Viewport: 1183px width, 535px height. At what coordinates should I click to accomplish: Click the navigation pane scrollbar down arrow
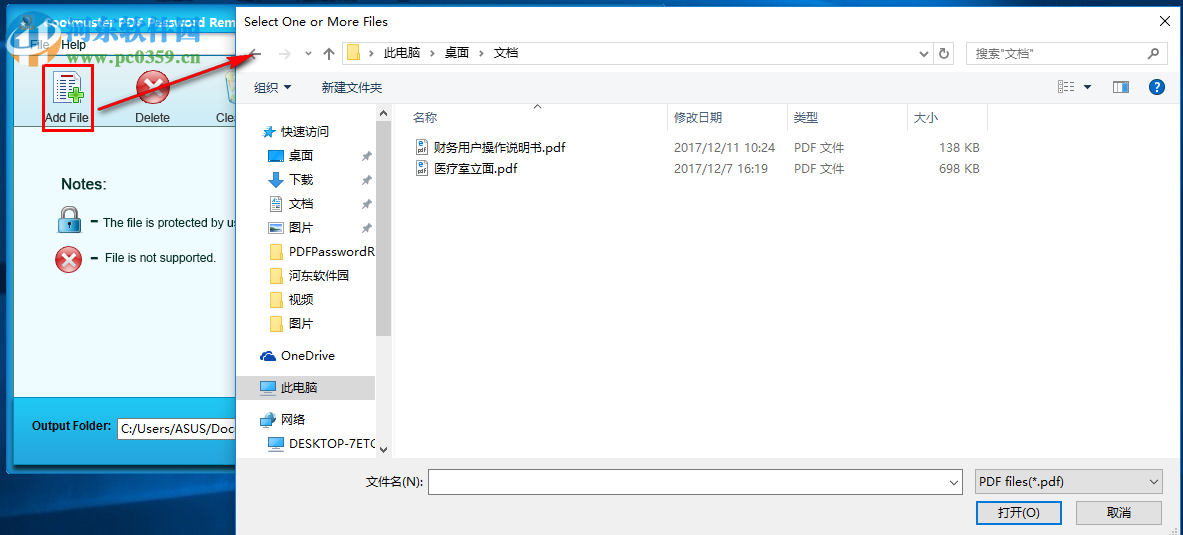click(x=383, y=448)
